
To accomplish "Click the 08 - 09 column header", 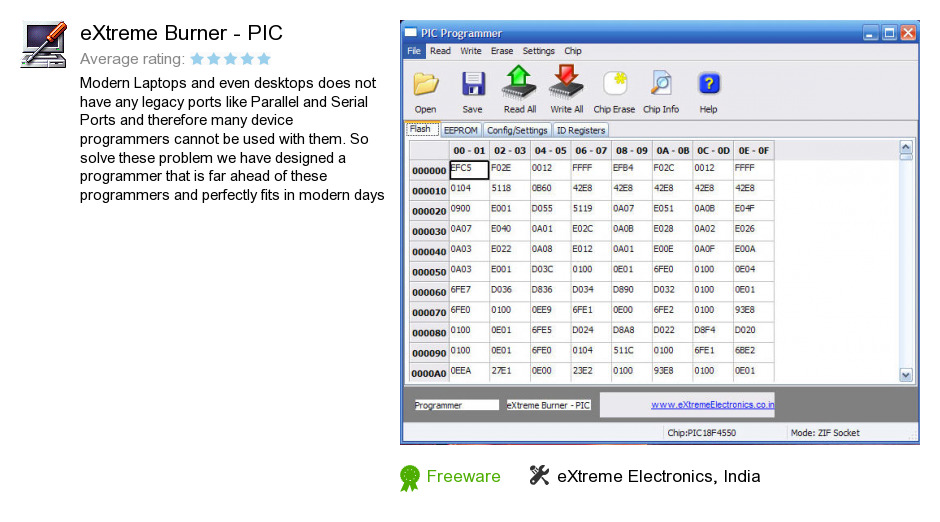I will click(x=632, y=150).
